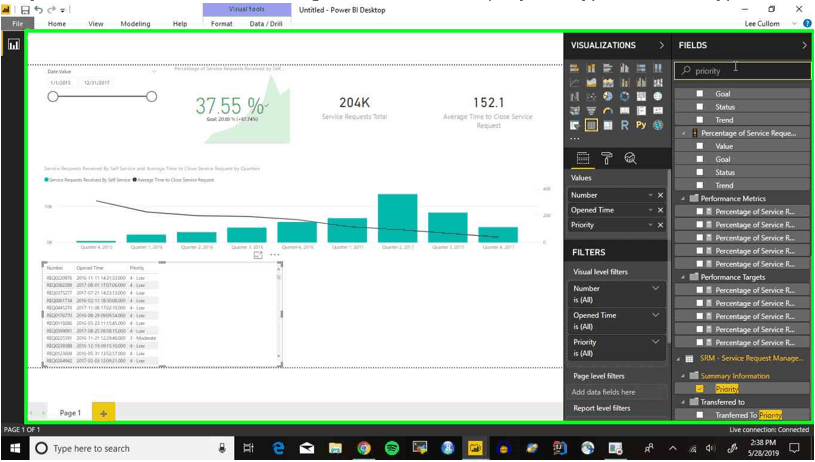The width and height of the screenshot is (815, 462).
Task: Select the ArcGIS map visualization
Action: point(658,125)
